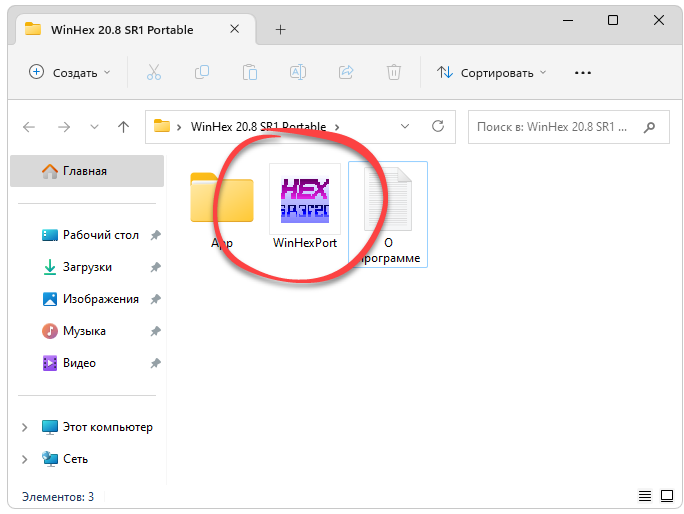Viewport: 684px width, 514px height.
Task: Select the О программе text file
Action: pos(388,214)
